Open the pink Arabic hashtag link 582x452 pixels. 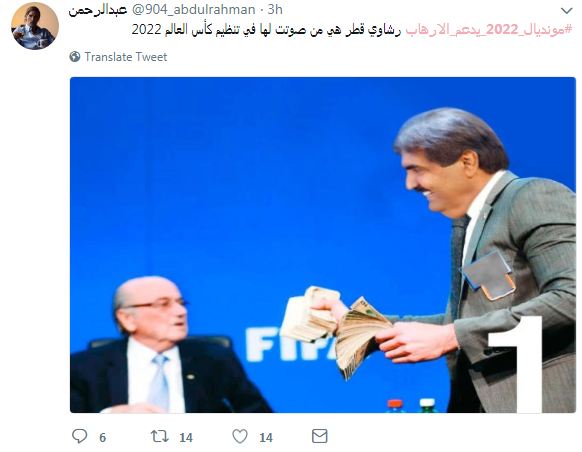pyautogui.click(x=489, y=29)
